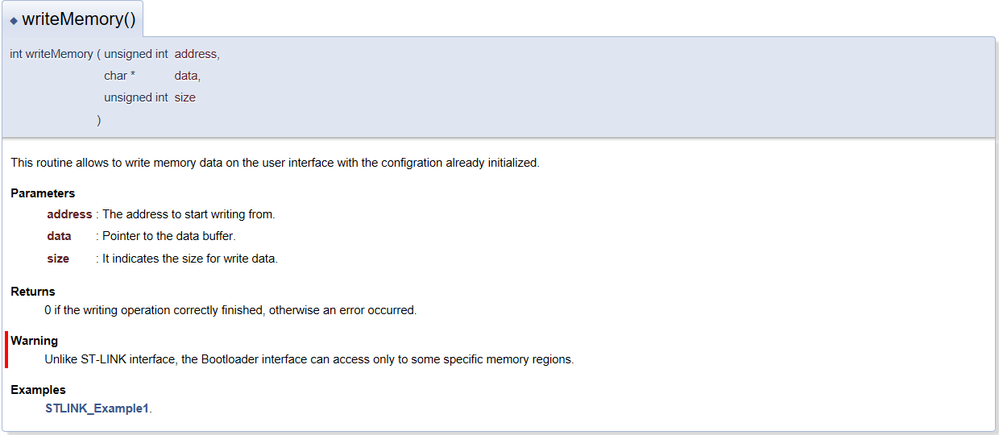The width and height of the screenshot is (999, 435).
Task: Click the closing parenthesis of the signature
Action: pyautogui.click(x=99, y=120)
